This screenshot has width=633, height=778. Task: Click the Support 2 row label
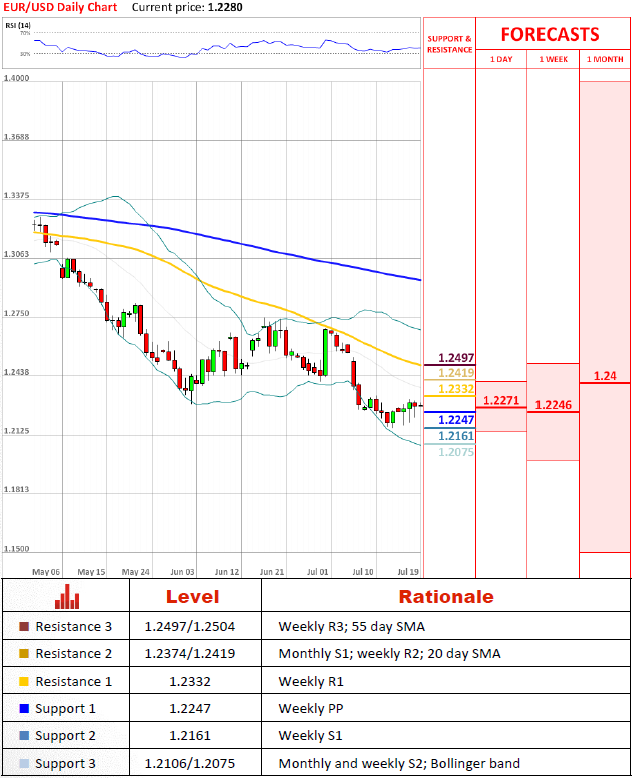(65, 735)
